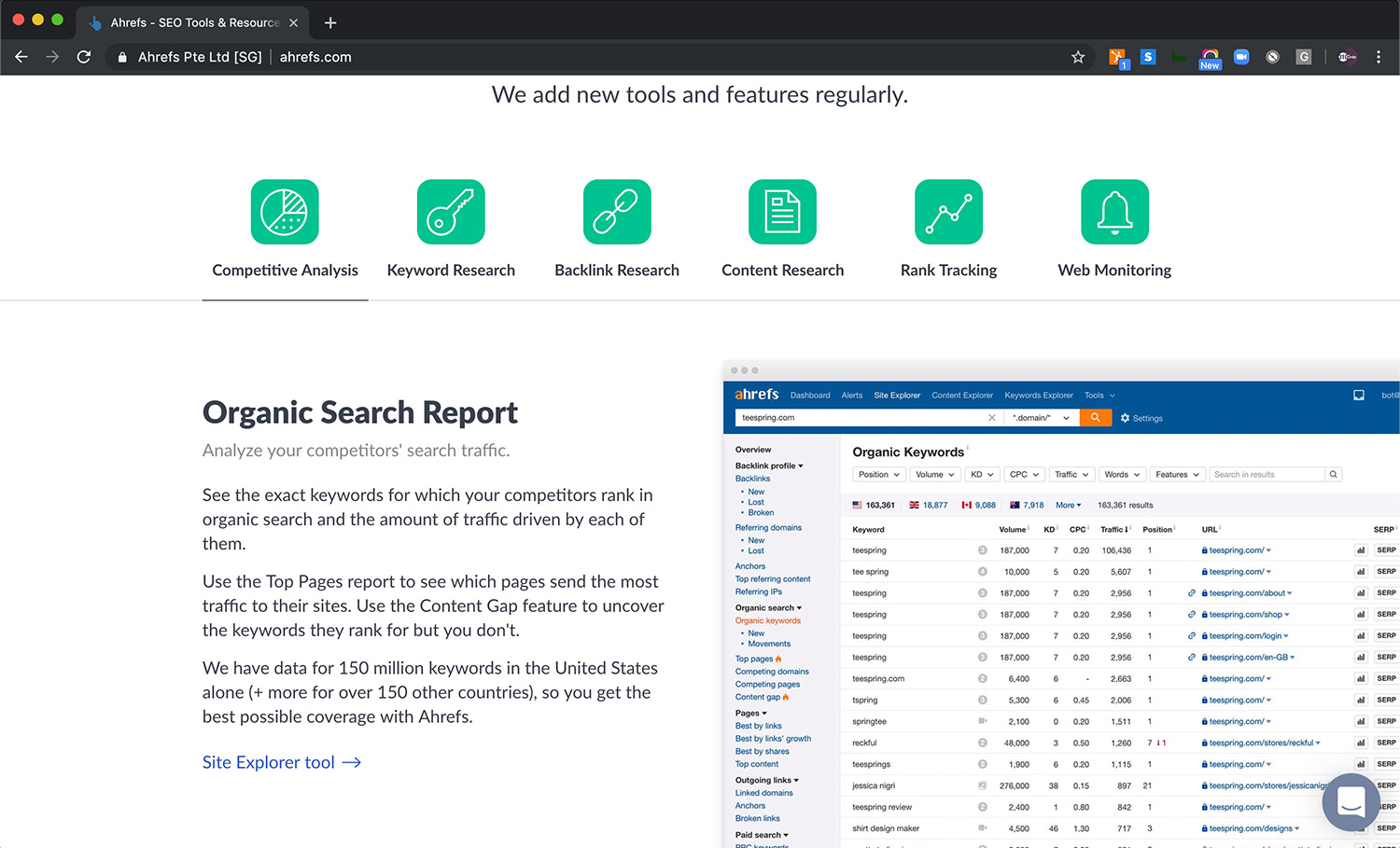The width and height of the screenshot is (1400, 848).
Task: Click the display icon in the Ahrefs app header
Action: point(1359,396)
